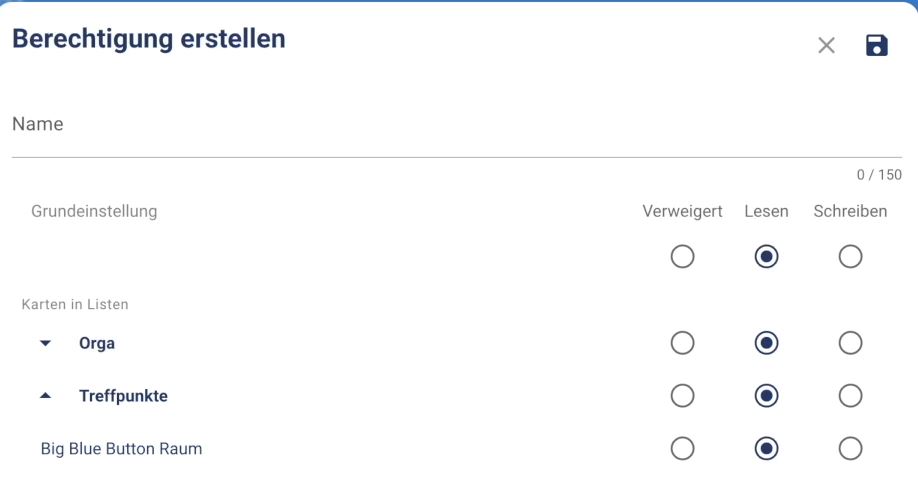
Task: Deny access for Treffpunkte
Action: point(682,396)
